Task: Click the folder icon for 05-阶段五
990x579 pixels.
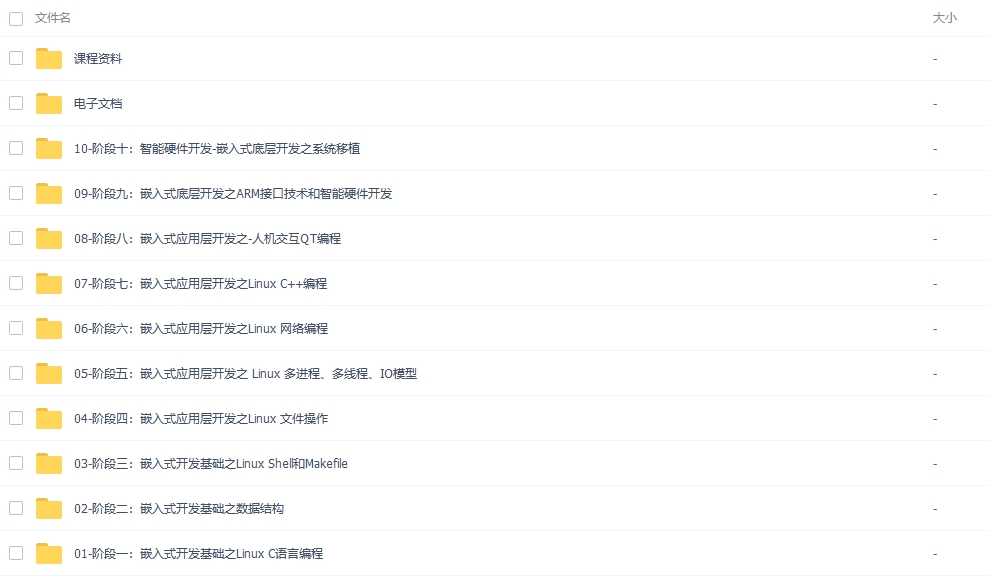Action: (49, 374)
